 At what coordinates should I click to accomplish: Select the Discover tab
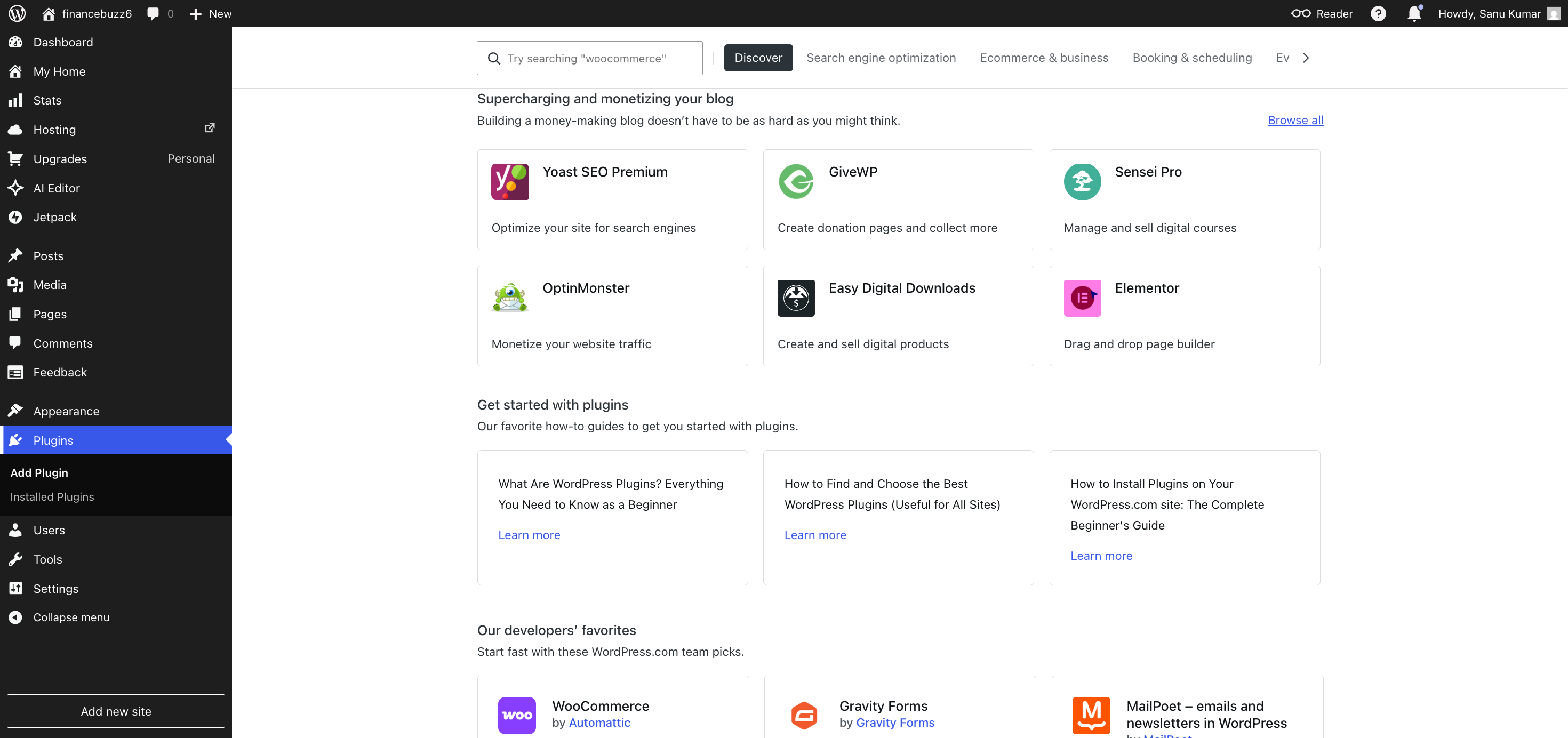758,58
